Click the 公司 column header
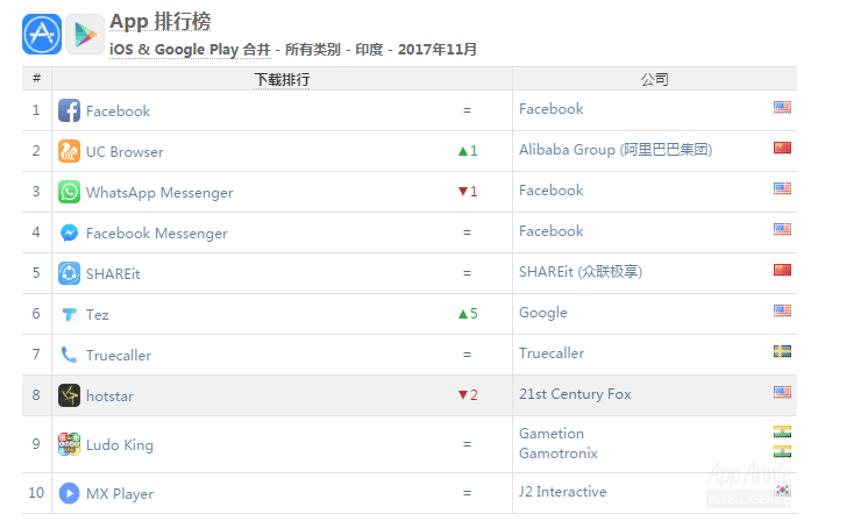Image resolution: width=841 pixels, height=529 pixels. pyautogui.click(x=654, y=79)
